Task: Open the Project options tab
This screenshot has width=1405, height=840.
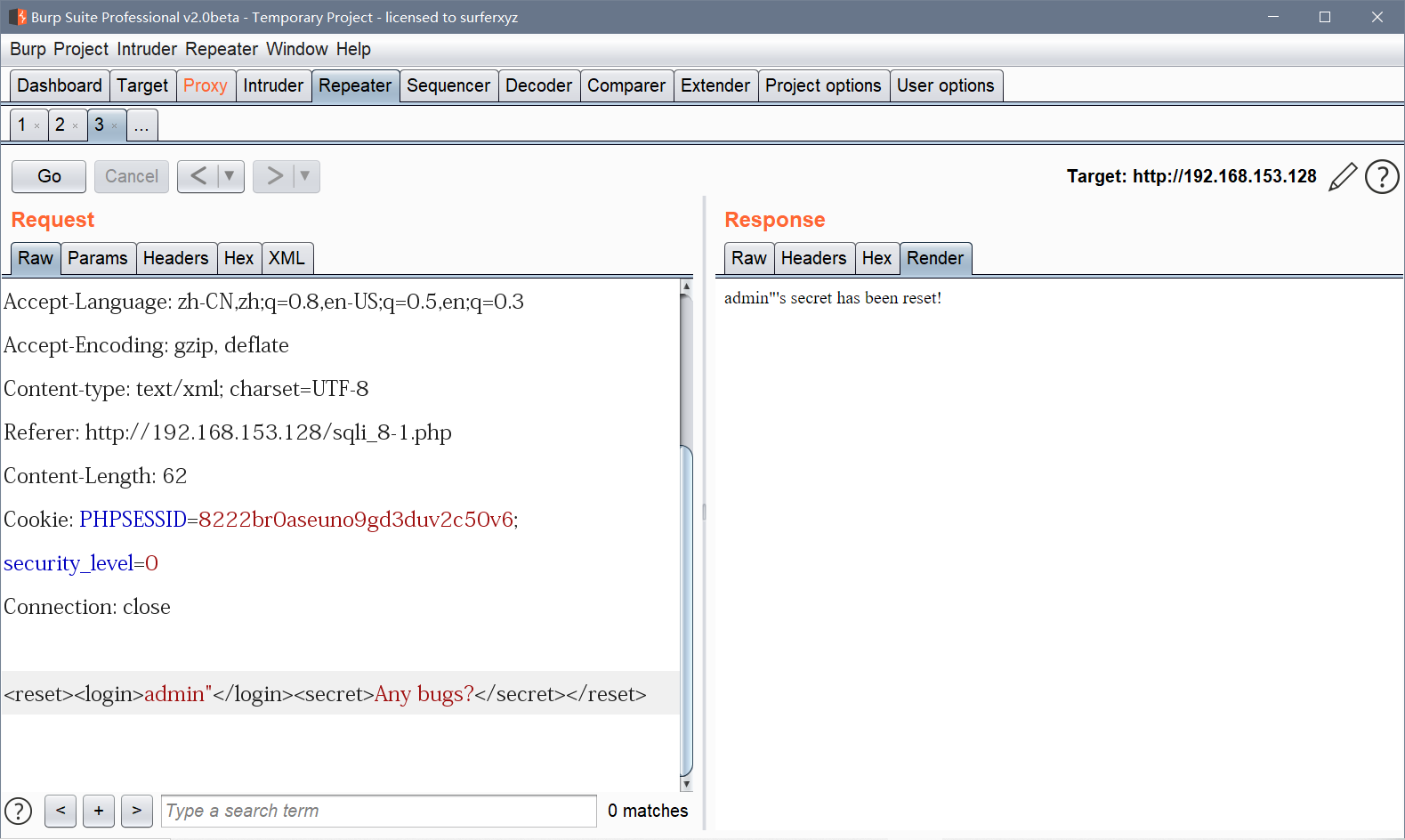Action: point(823,85)
